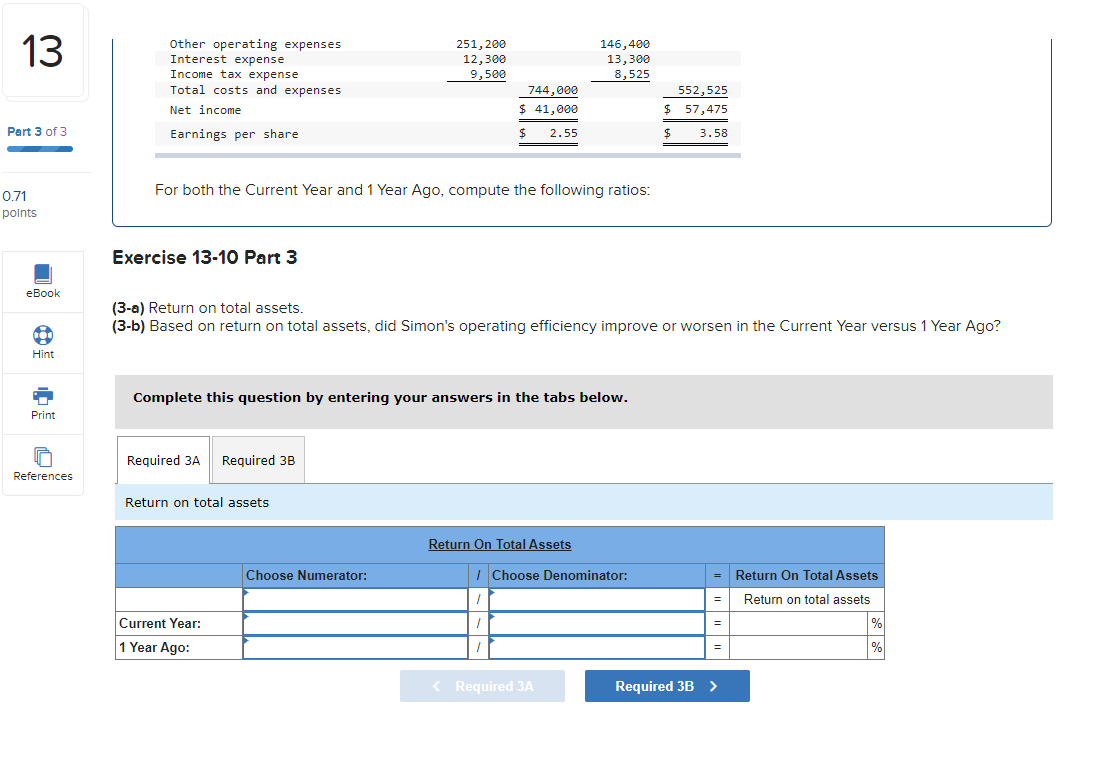Viewport: 1117px width, 768px height.
Task: Click the Return On Total Assets header link
Action: 500,544
